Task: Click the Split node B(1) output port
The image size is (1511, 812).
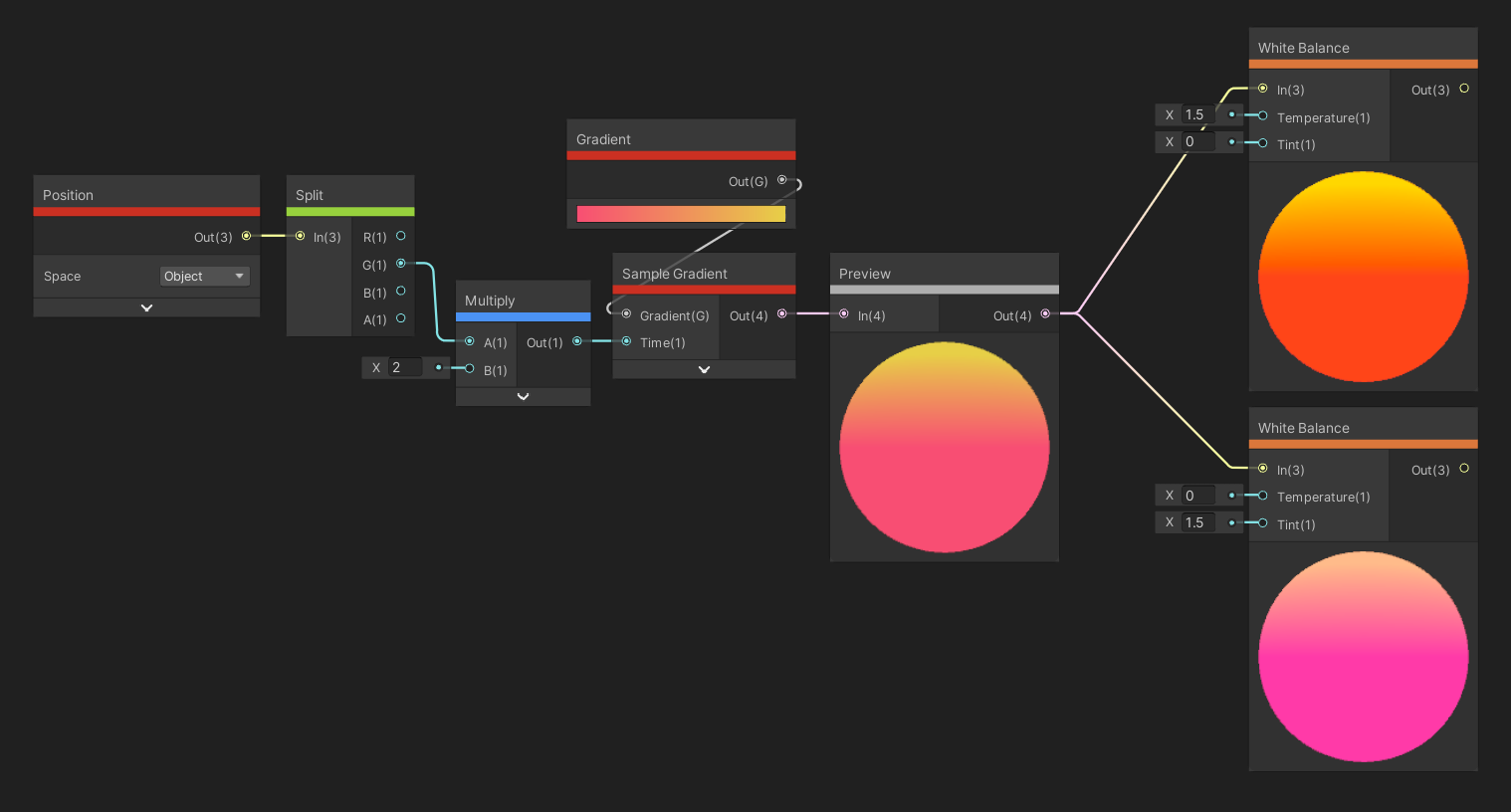Action: [x=401, y=292]
